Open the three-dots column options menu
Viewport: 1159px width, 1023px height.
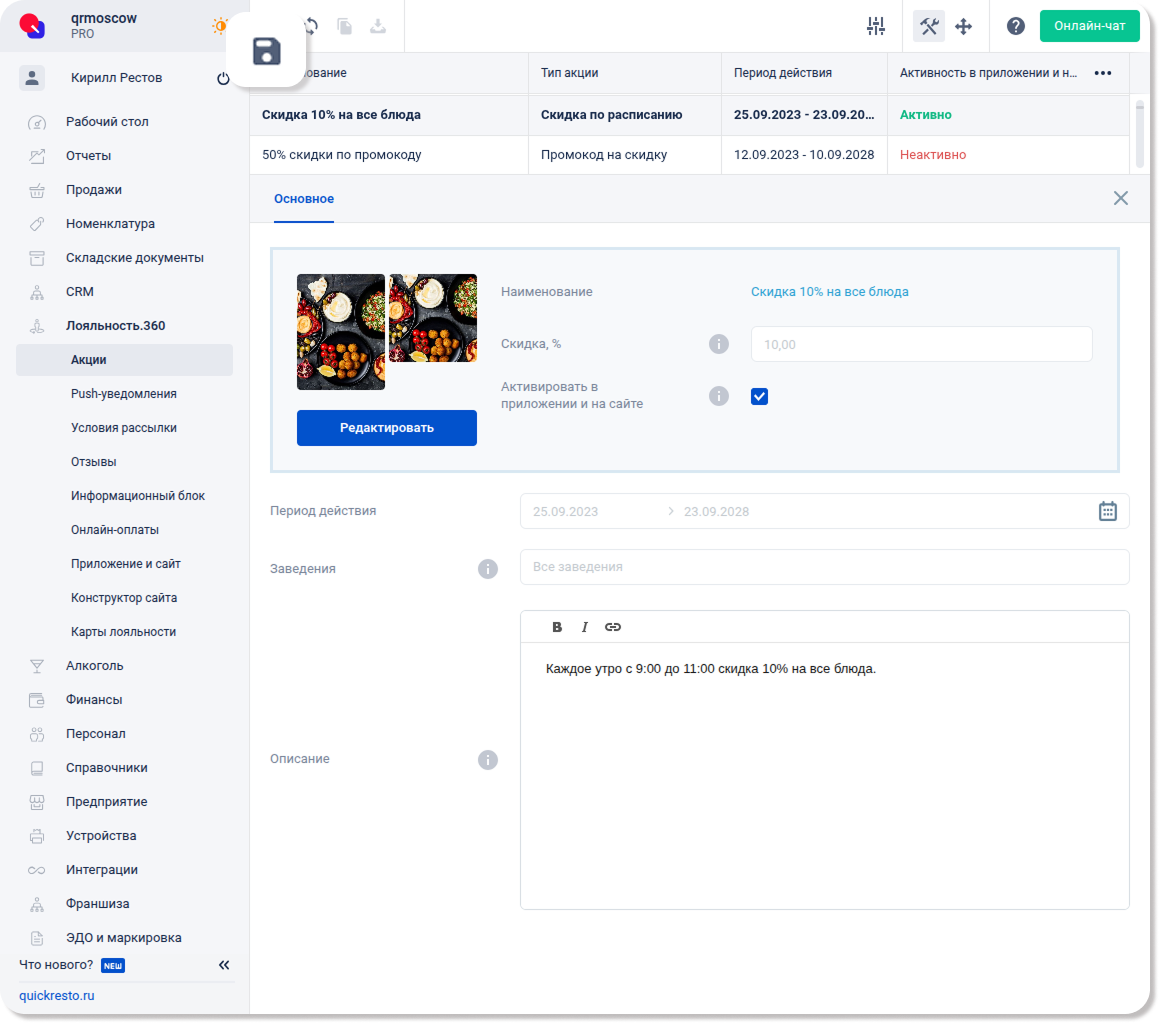pos(1103,73)
